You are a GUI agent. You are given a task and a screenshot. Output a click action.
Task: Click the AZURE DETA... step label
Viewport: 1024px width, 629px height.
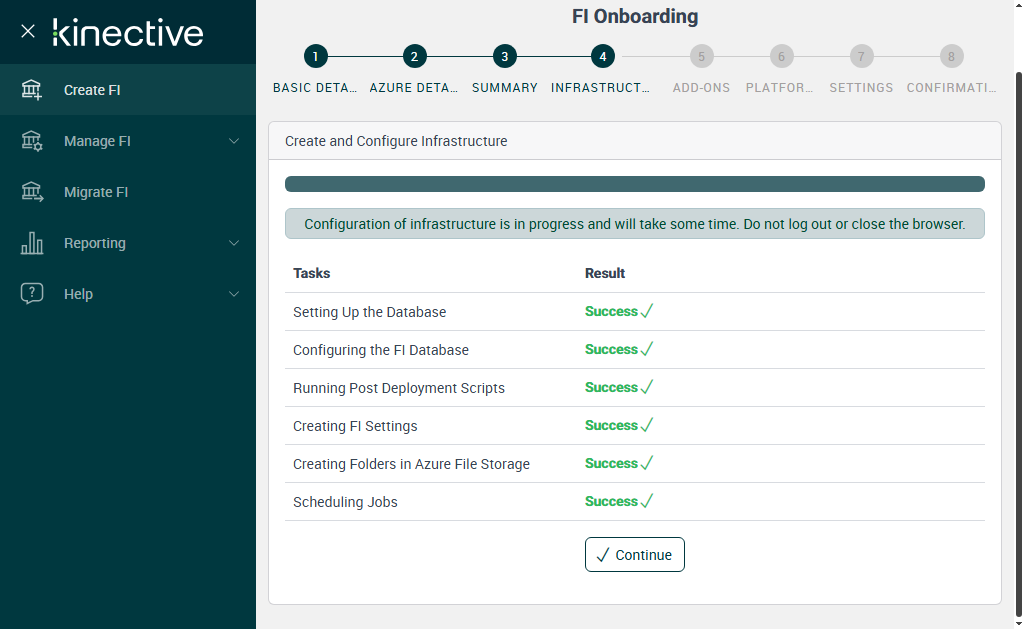(x=414, y=88)
